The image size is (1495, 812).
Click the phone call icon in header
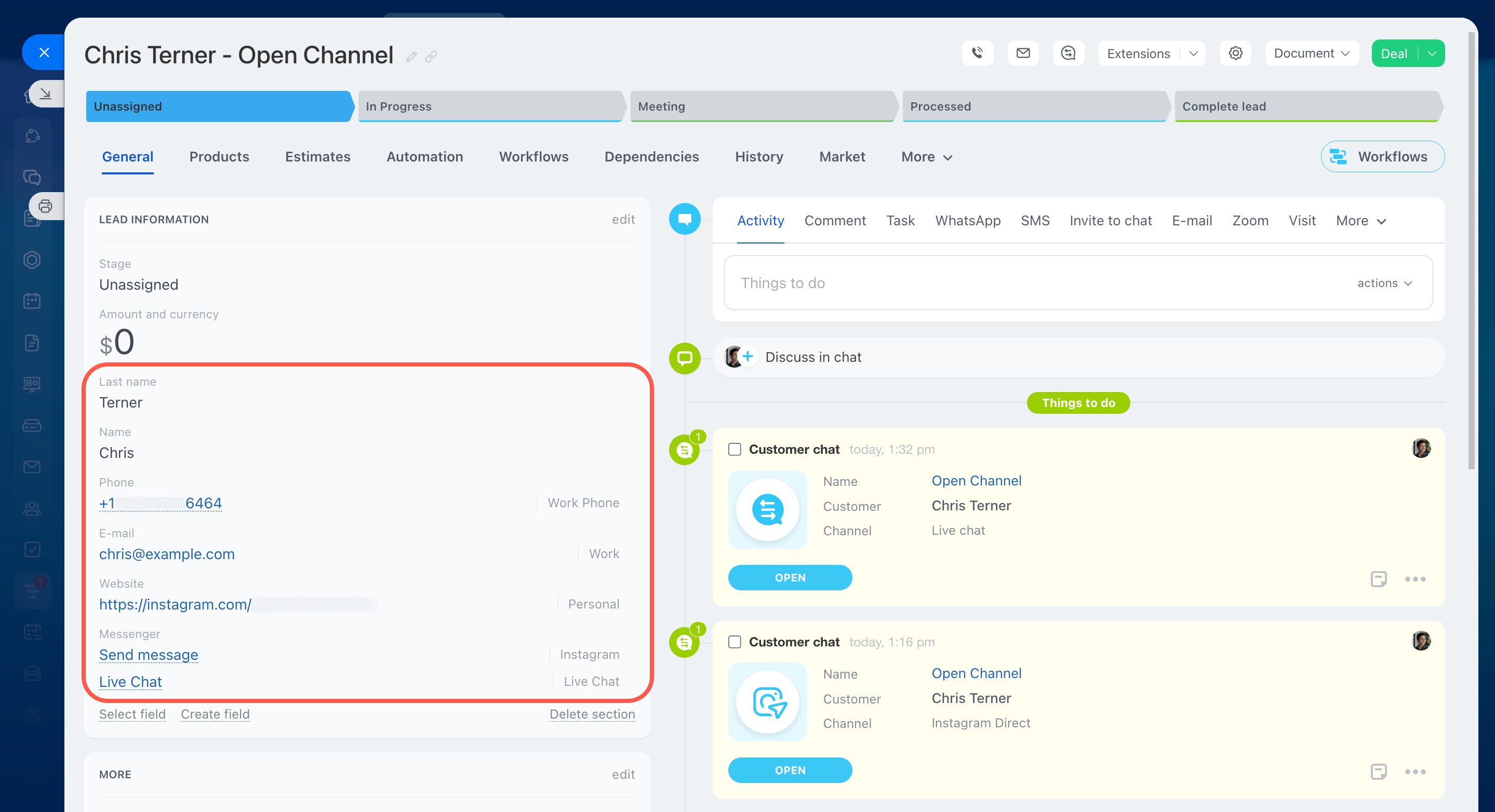977,53
